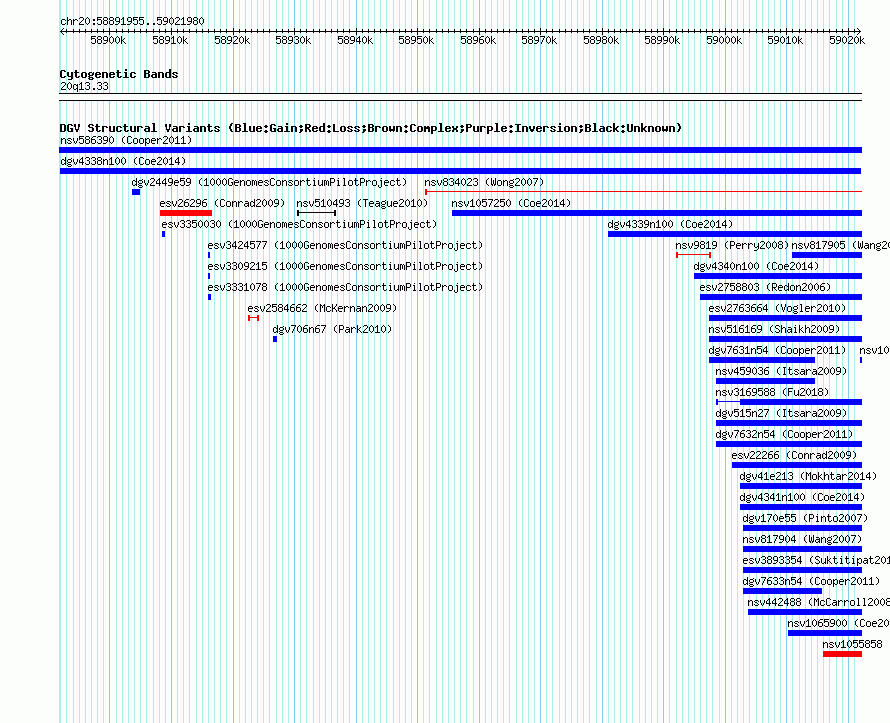Click the 59020k ruler tick label
Image resolution: width=890 pixels, height=723 pixels.
847,40
